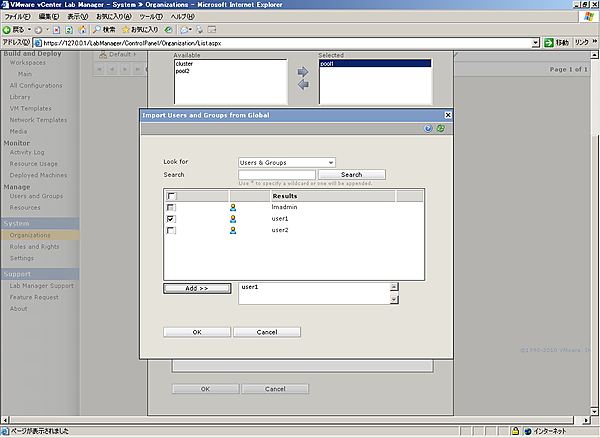Close the Import Users and Groups dialog

click(x=448, y=116)
